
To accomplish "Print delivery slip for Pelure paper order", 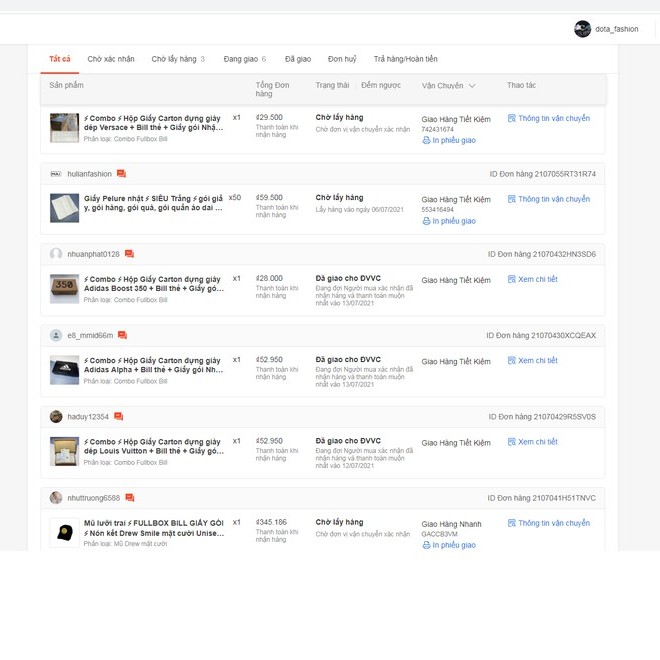I will pyautogui.click(x=449, y=221).
